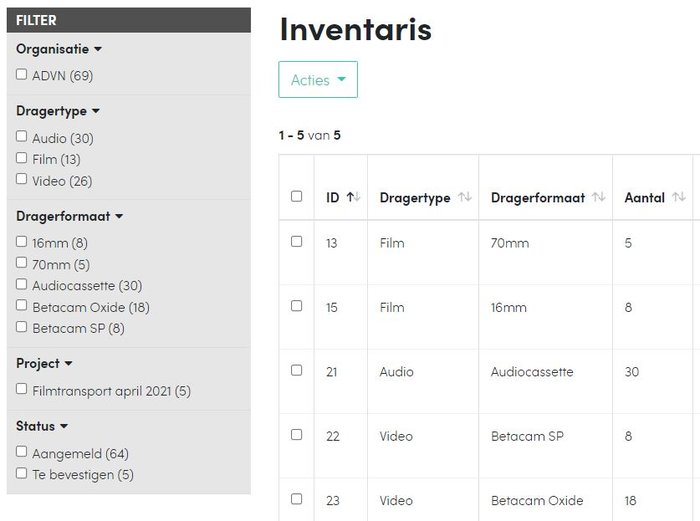This screenshot has height=521, width=700.
Task: Click ID cell 23
Action: tap(333, 500)
